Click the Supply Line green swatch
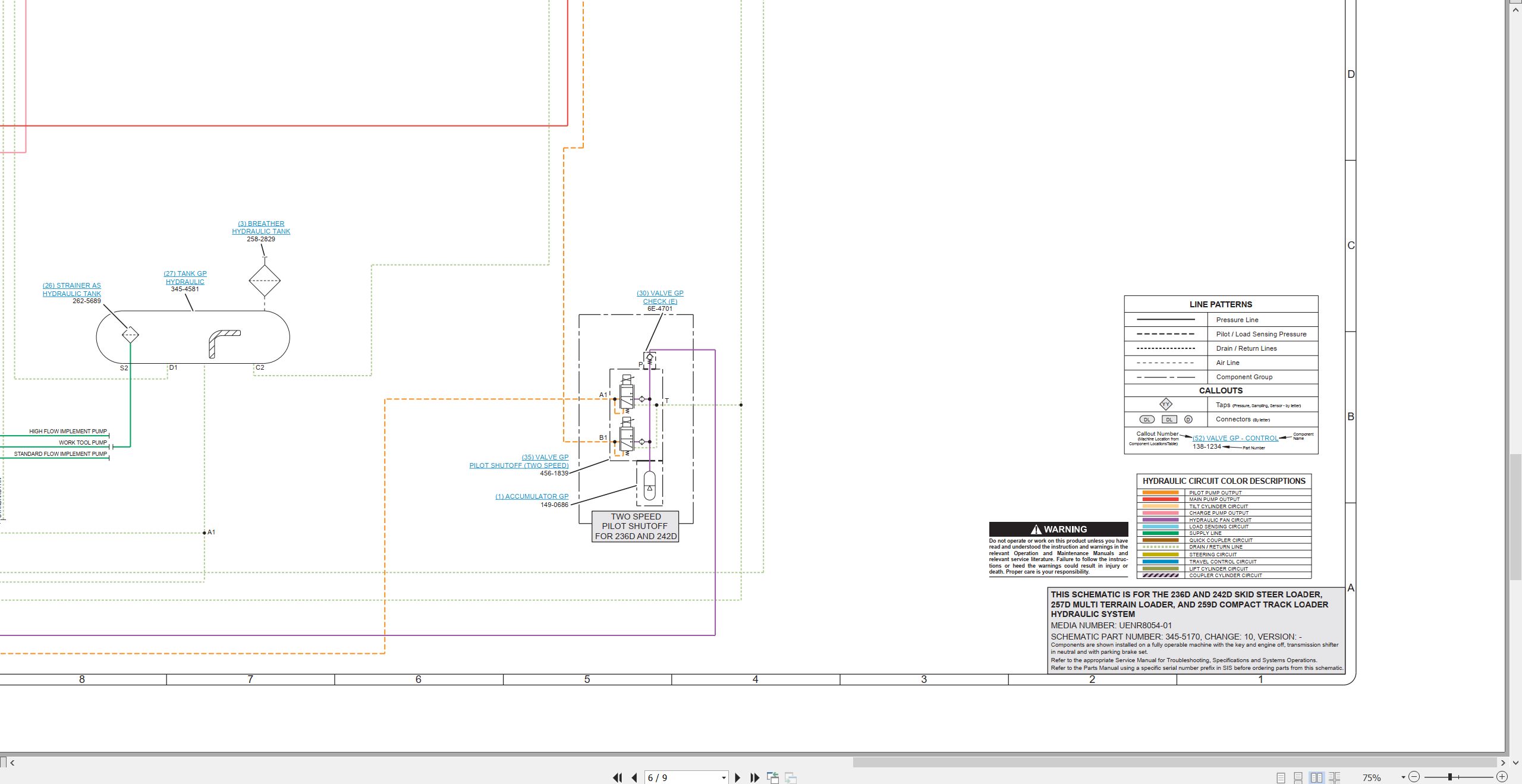The image size is (1522, 784). pos(1160,533)
